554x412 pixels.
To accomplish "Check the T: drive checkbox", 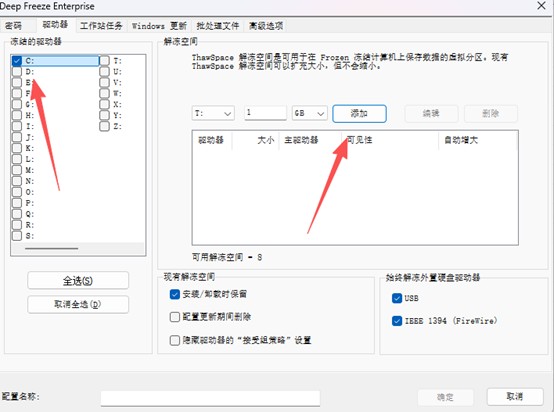I will click(105, 61).
